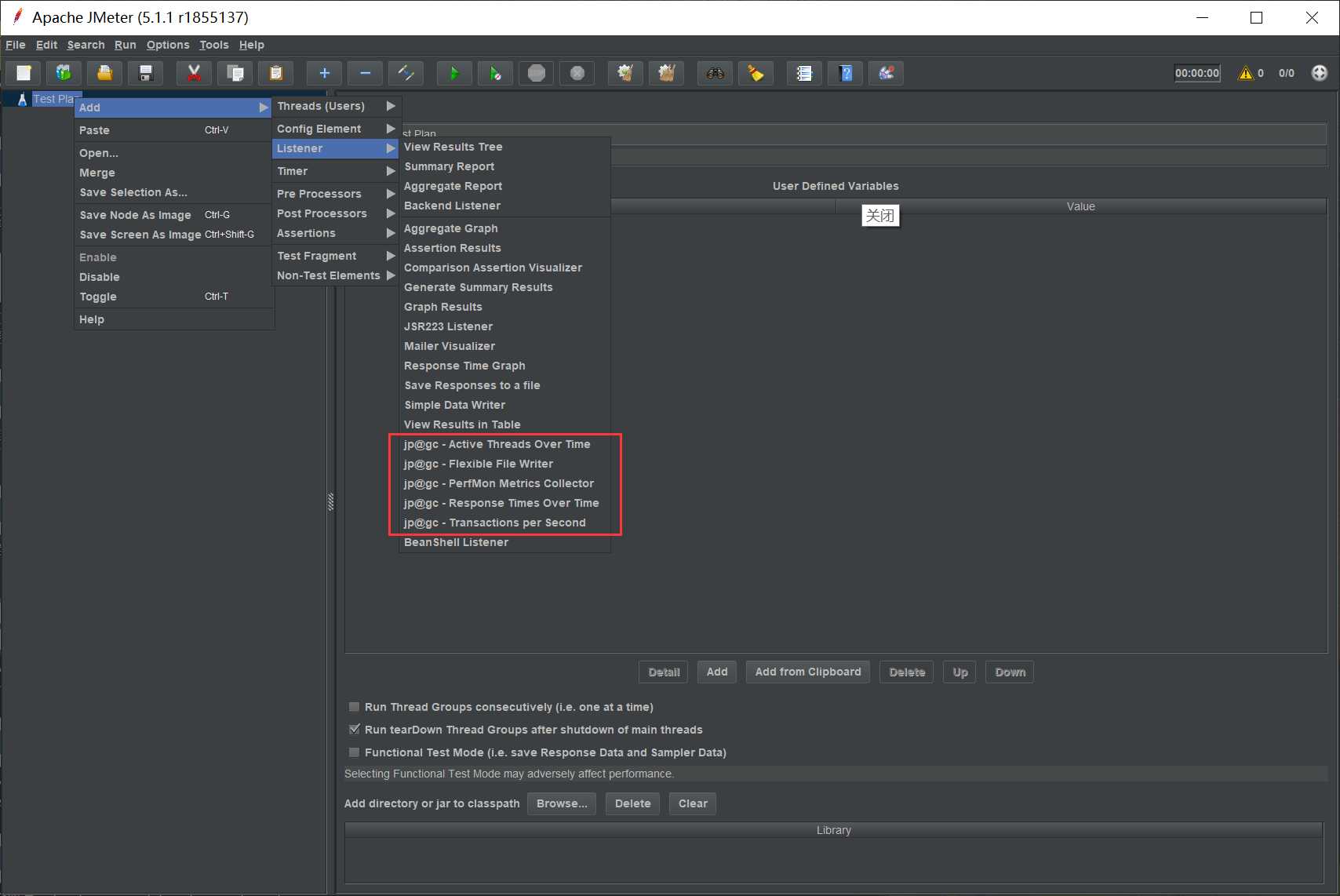Viewport: 1340px width, 896px height.
Task: Click the Stop test icon
Action: (536, 73)
